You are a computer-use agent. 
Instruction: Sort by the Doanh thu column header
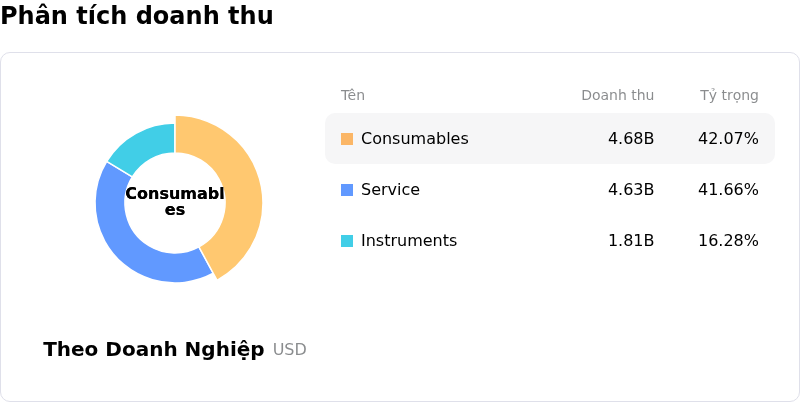(617, 95)
